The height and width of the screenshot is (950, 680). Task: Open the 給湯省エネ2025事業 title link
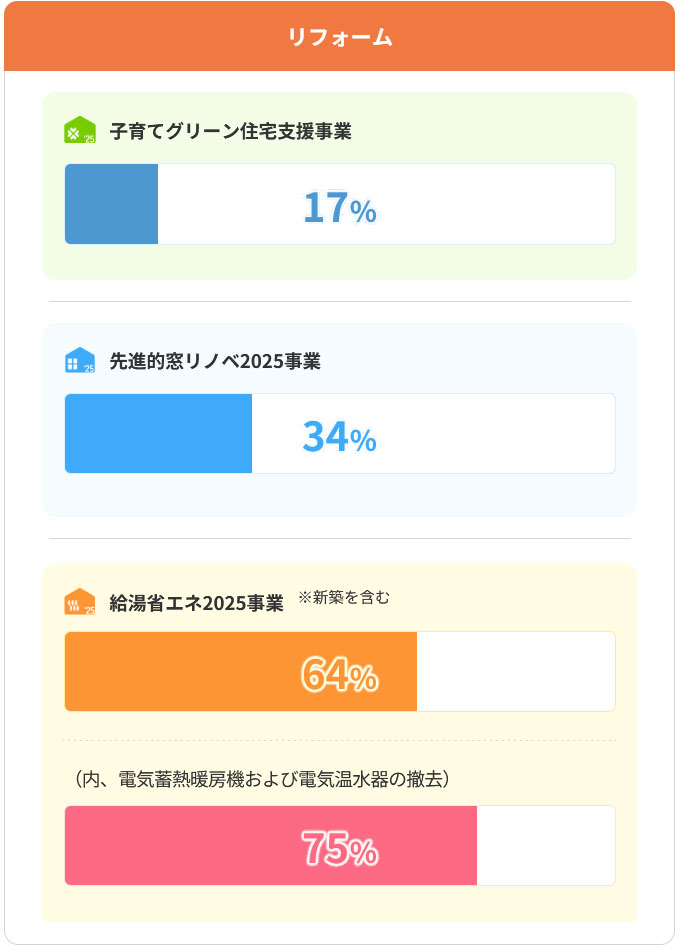pyautogui.click(x=197, y=603)
